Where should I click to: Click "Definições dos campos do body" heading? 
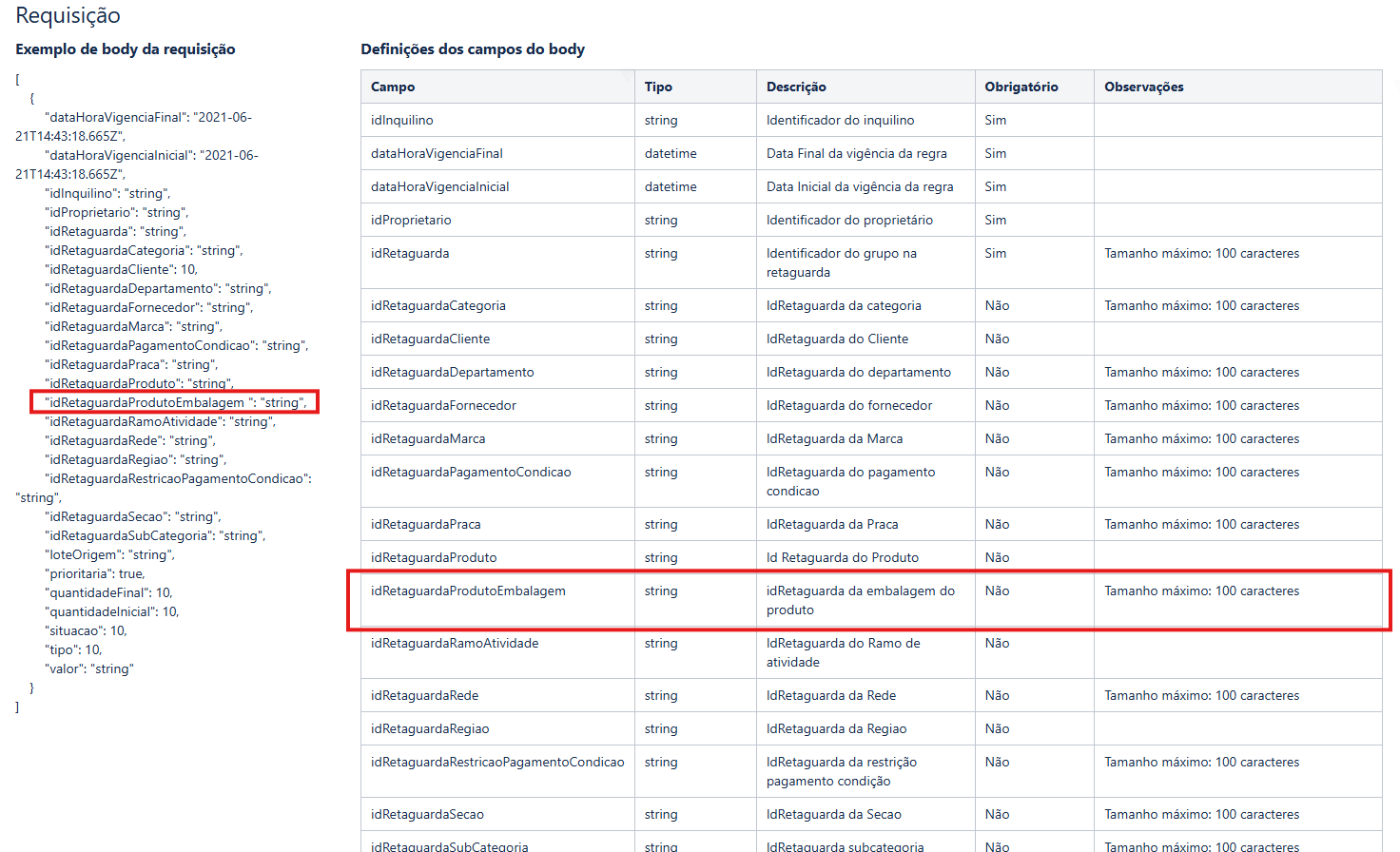pos(473,49)
